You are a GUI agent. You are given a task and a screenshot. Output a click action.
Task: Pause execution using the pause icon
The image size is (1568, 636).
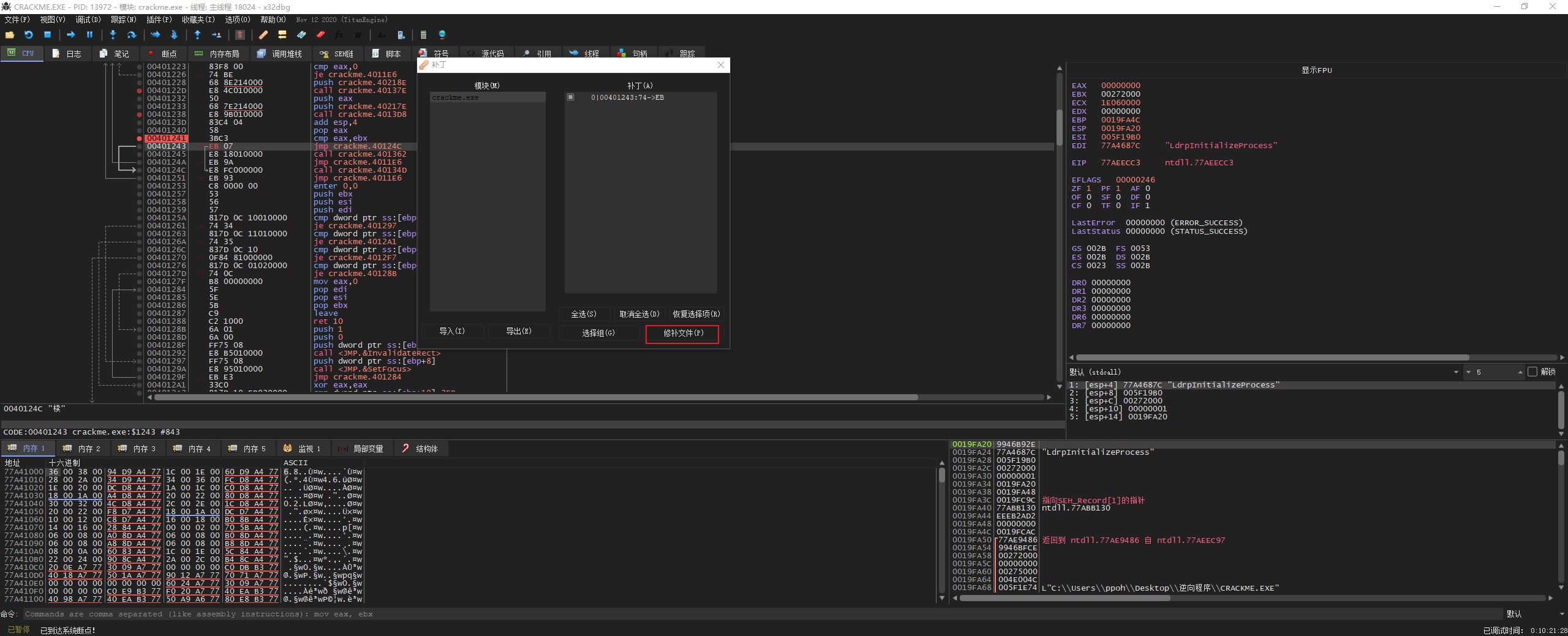[89, 35]
